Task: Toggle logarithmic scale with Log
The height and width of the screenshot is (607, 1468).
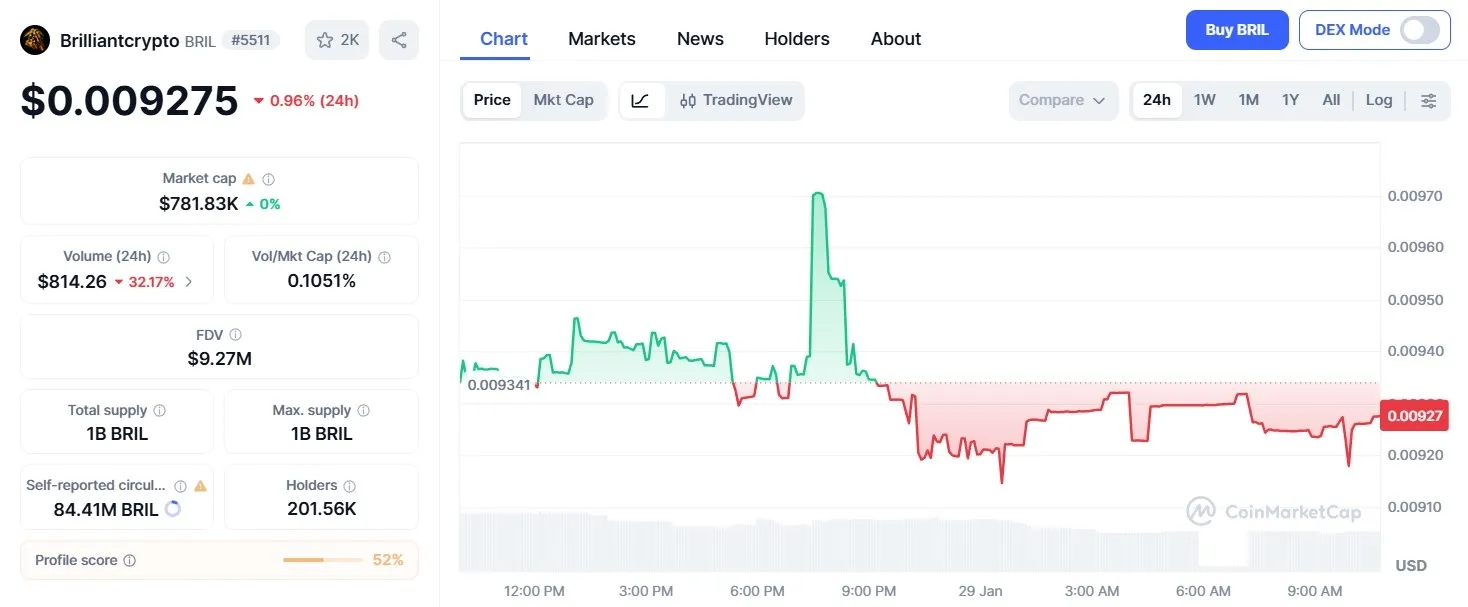Action: coord(1379,100)
